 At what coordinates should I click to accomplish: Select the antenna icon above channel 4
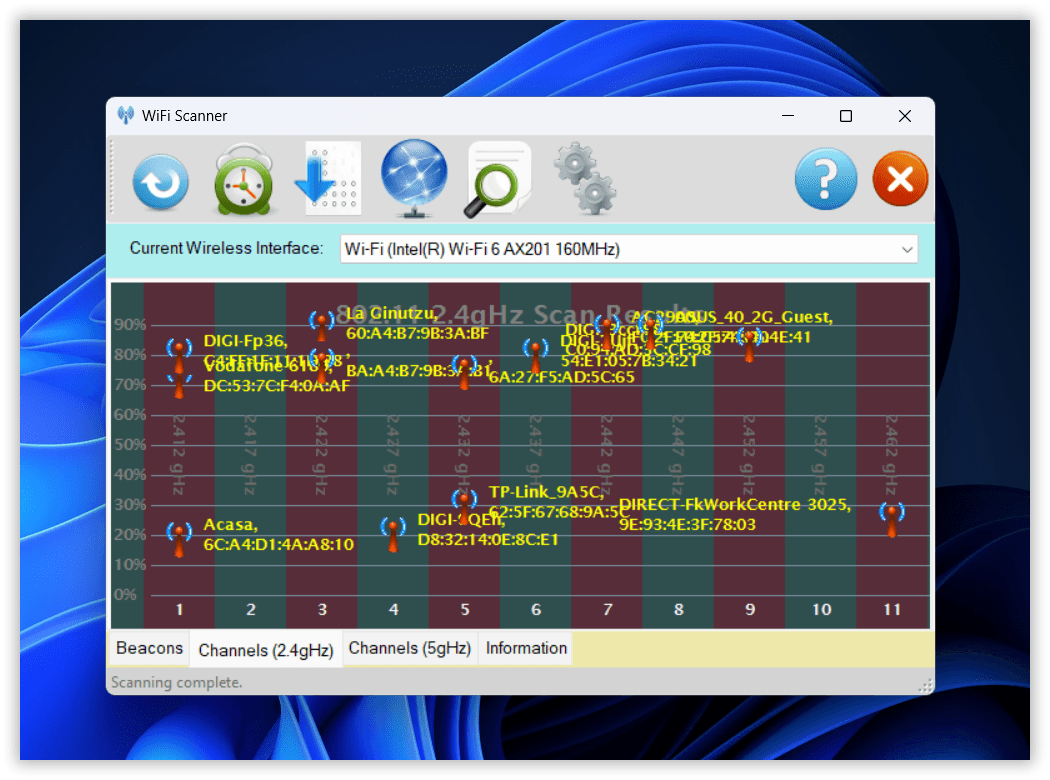(393, 534)
